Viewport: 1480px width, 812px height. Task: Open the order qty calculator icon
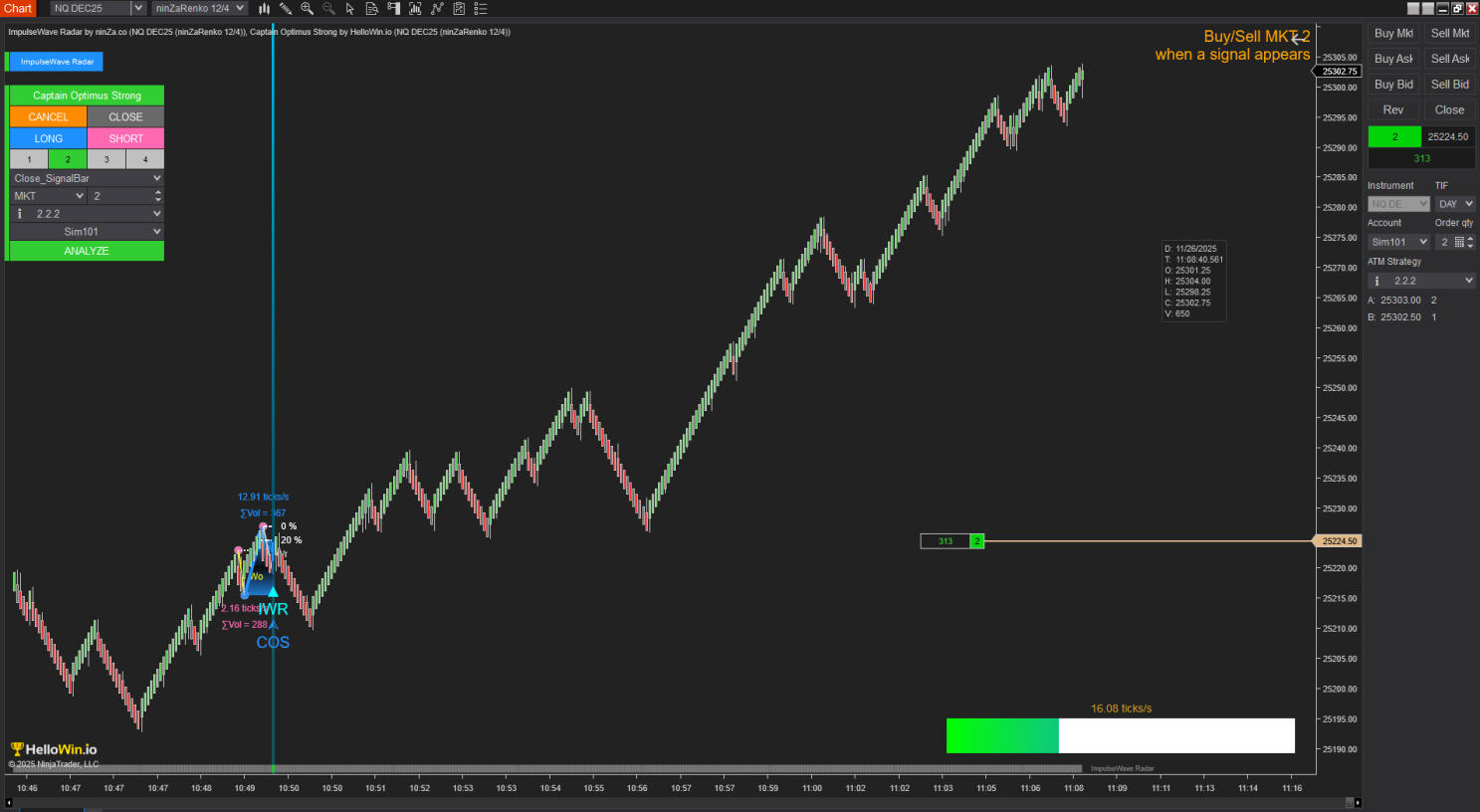(1459, 242)
